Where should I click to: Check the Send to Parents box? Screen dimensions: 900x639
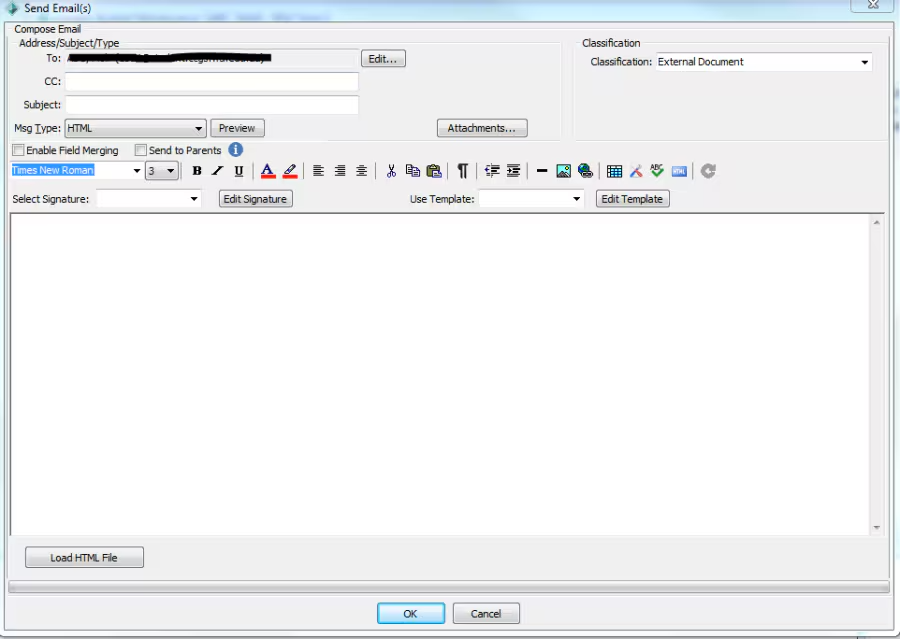click(141, 150)
